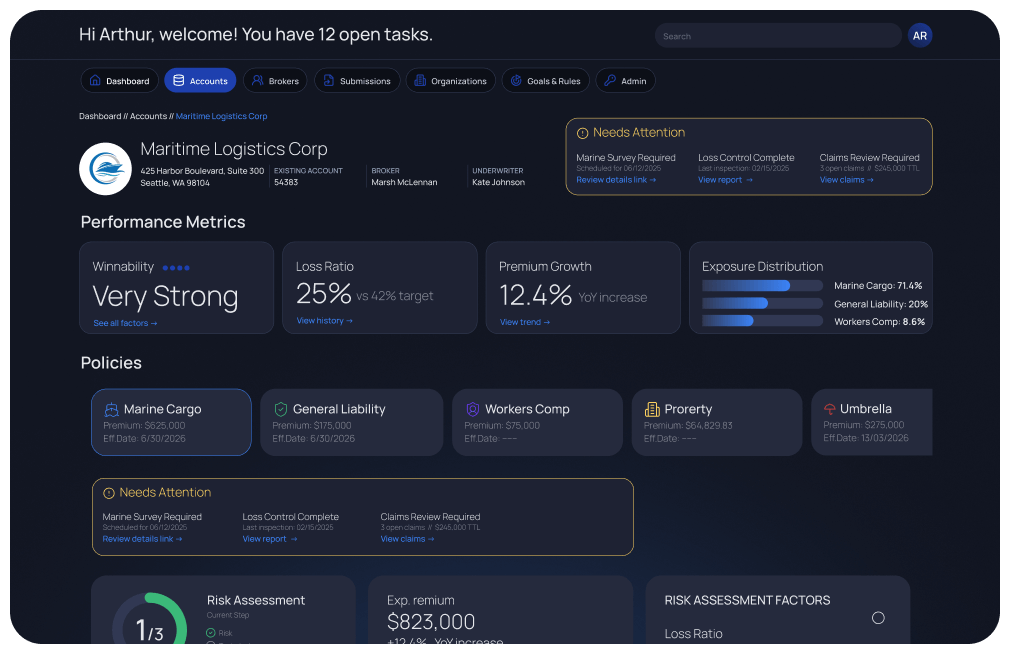Open View claims in Needs Attention panel
Viewport: 1010px width, 654px height.
pyautogui.click(x=846, y=179)
